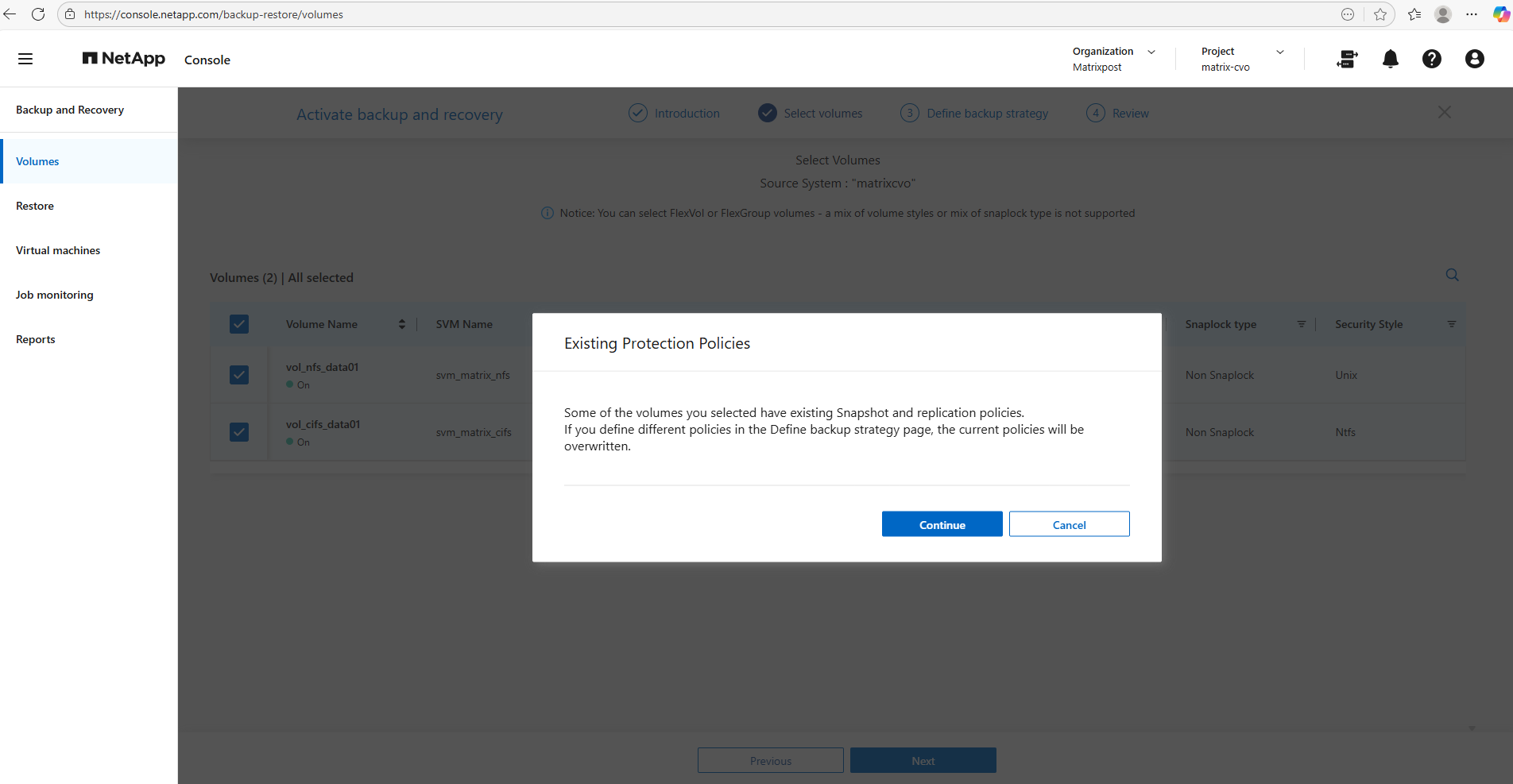Close the activation wizard with X
This screenshot has height=784, width=1513.
(x=1444, y=113)
